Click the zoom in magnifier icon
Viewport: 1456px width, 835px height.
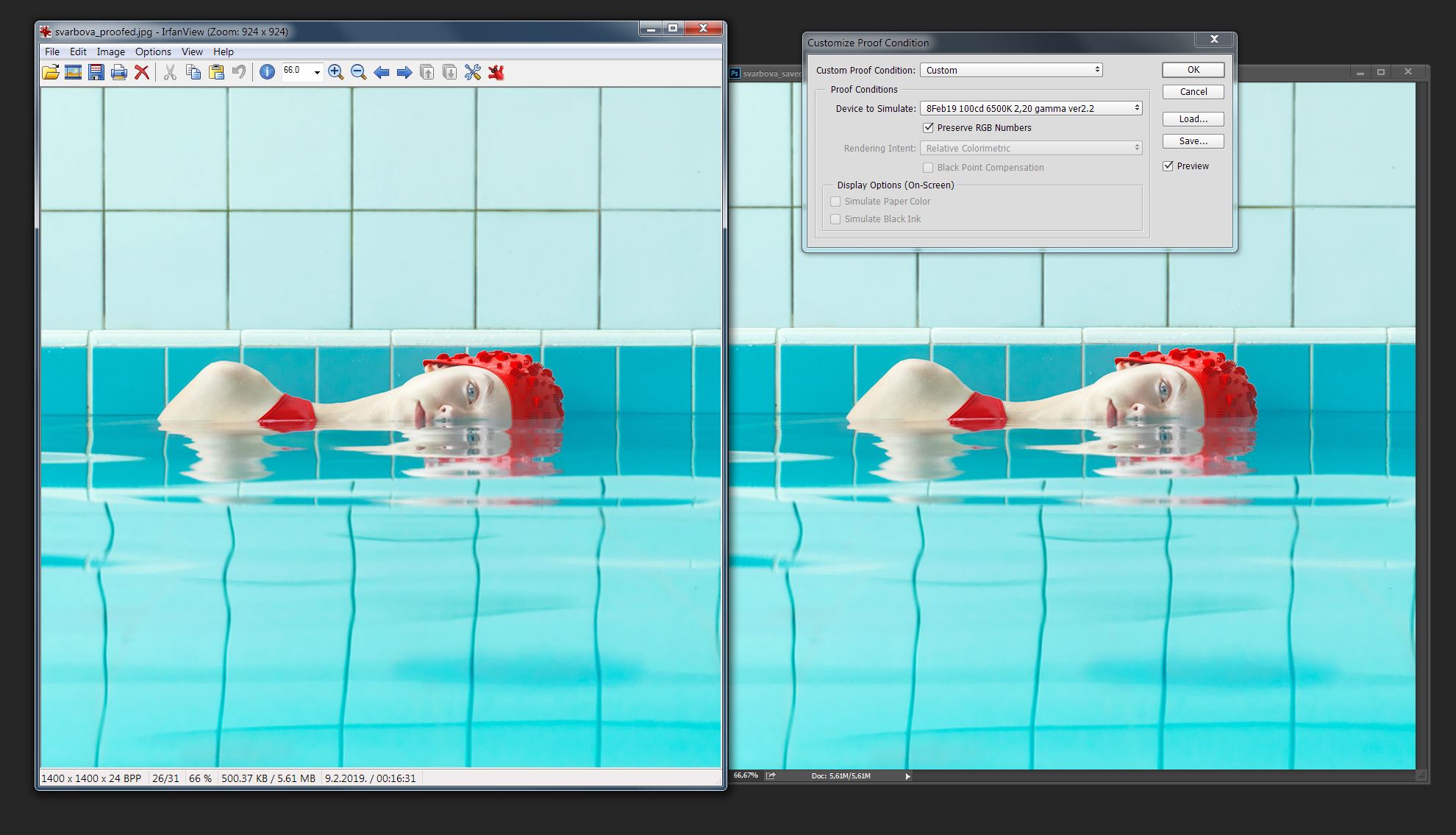[x=336, y=72]
